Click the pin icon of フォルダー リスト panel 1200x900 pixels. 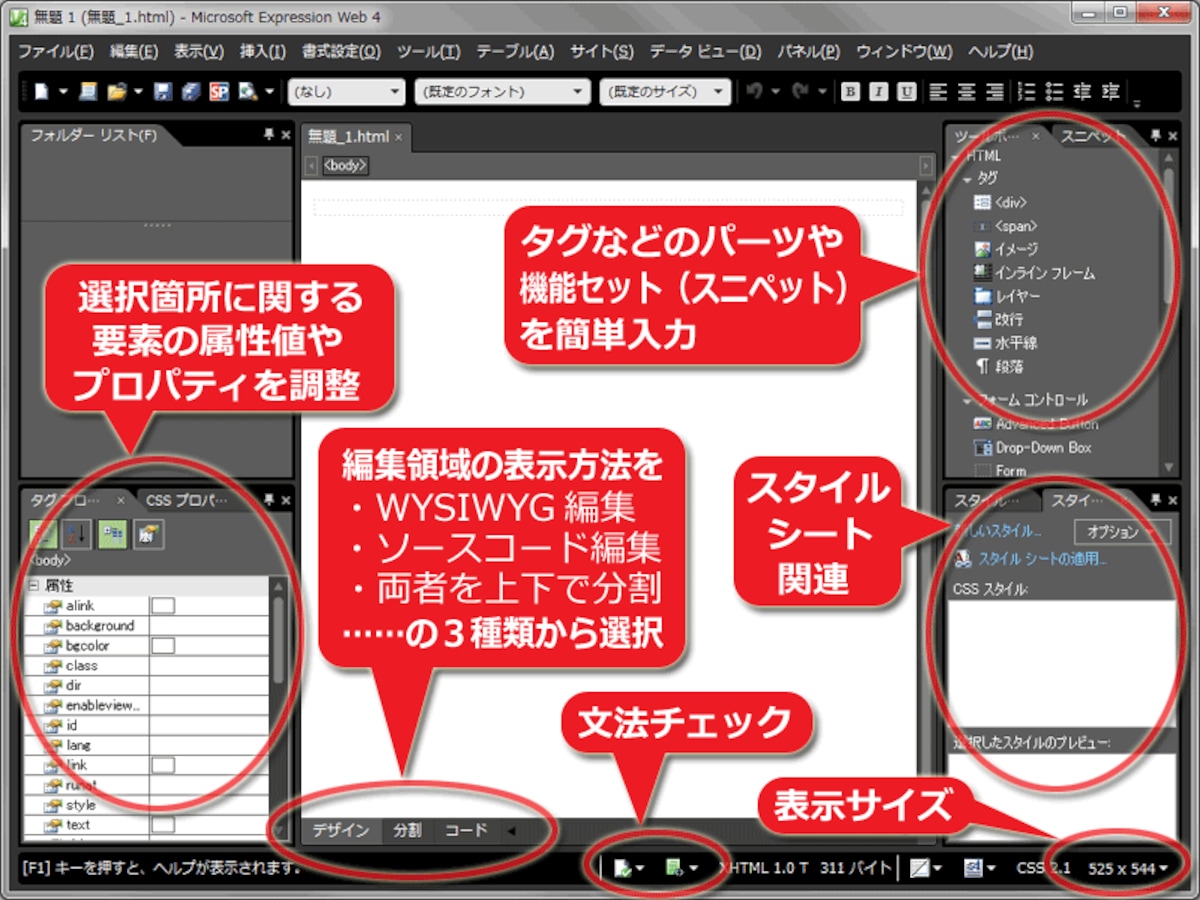click(268, 134)
